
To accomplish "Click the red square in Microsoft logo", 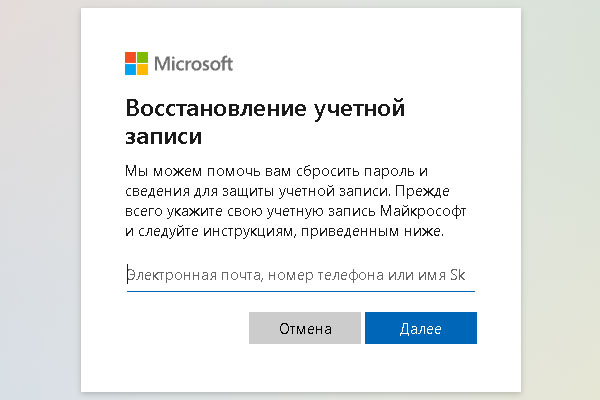I will point(130,57).
